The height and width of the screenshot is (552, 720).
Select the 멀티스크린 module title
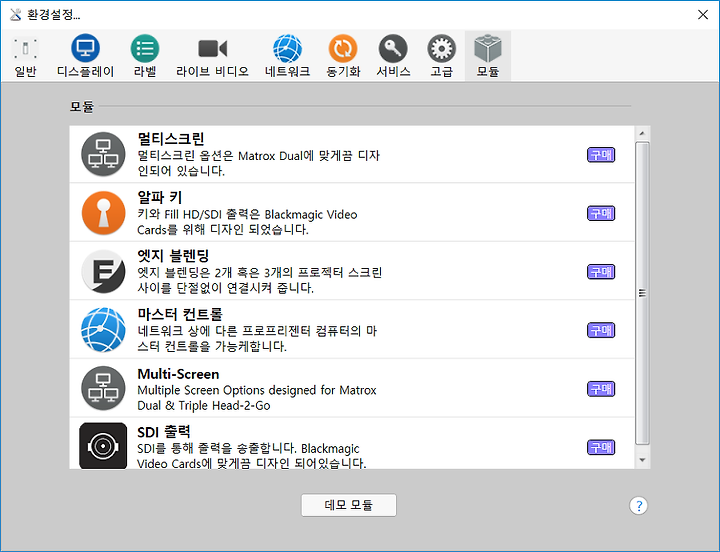[x=171, y=139]
